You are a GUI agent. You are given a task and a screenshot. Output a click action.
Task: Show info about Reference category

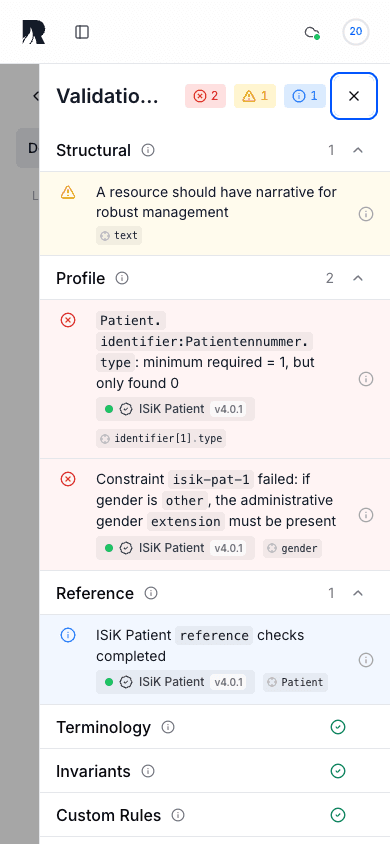pos(151,593)
